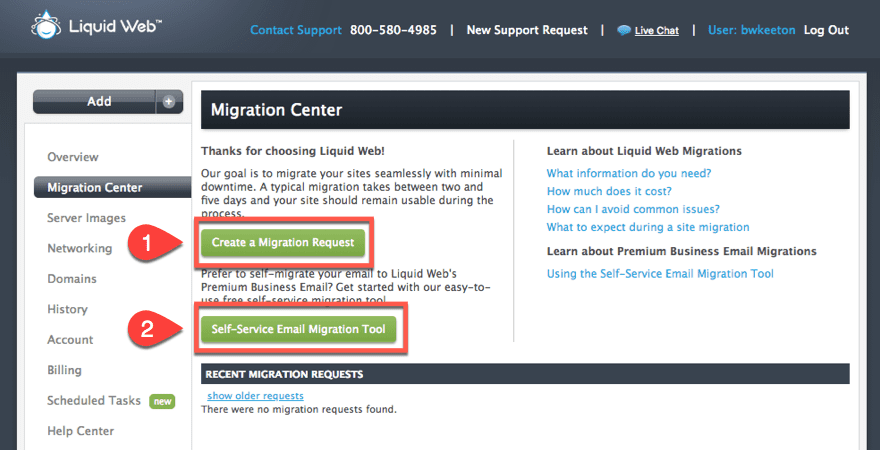Log Out of the account

click(x=827, y=30)
